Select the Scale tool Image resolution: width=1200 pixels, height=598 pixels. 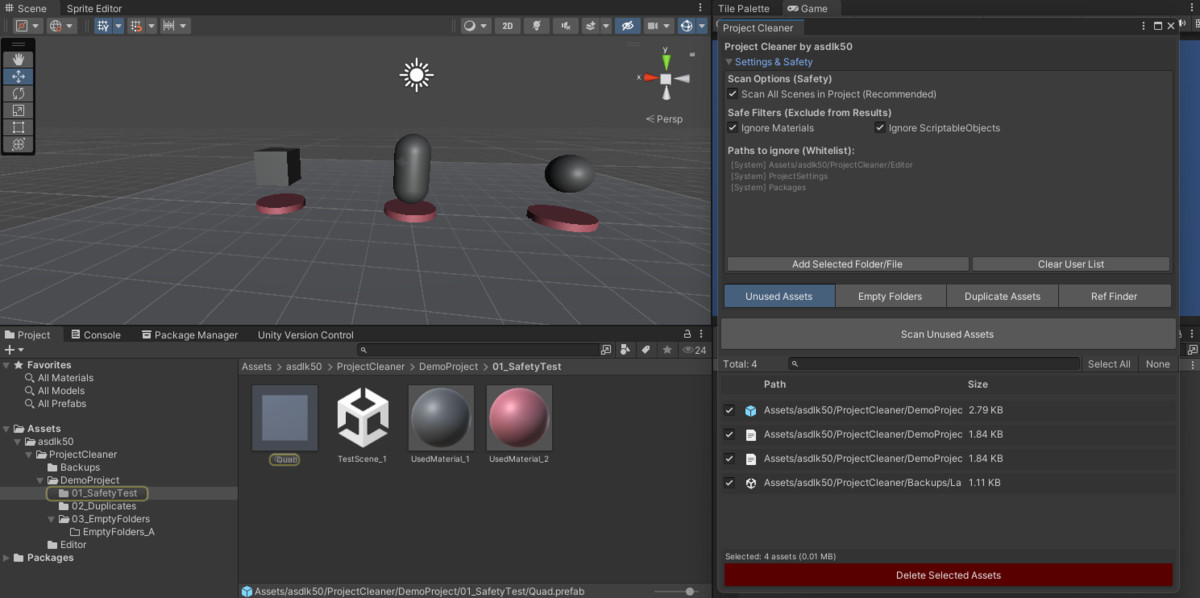coord(18,110)
